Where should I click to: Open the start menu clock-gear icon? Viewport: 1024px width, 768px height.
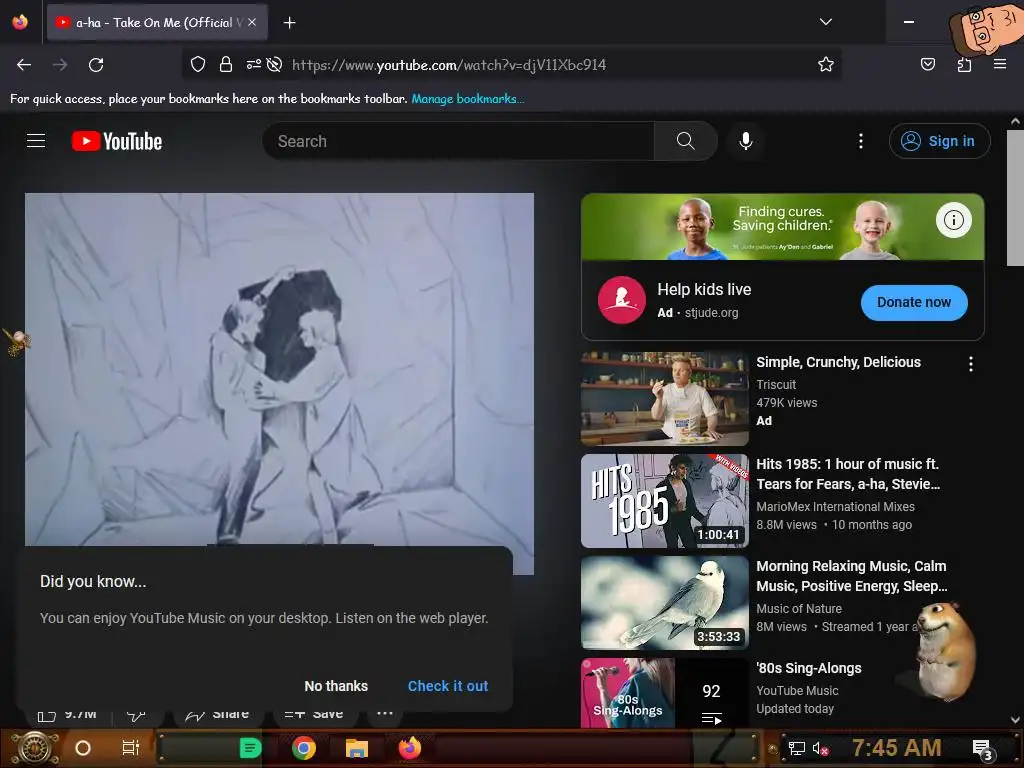(35, 748)
